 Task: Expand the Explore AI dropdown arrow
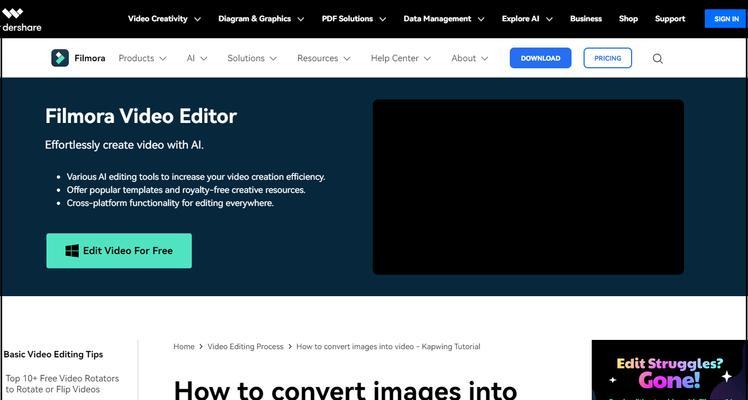click(549, 20)
